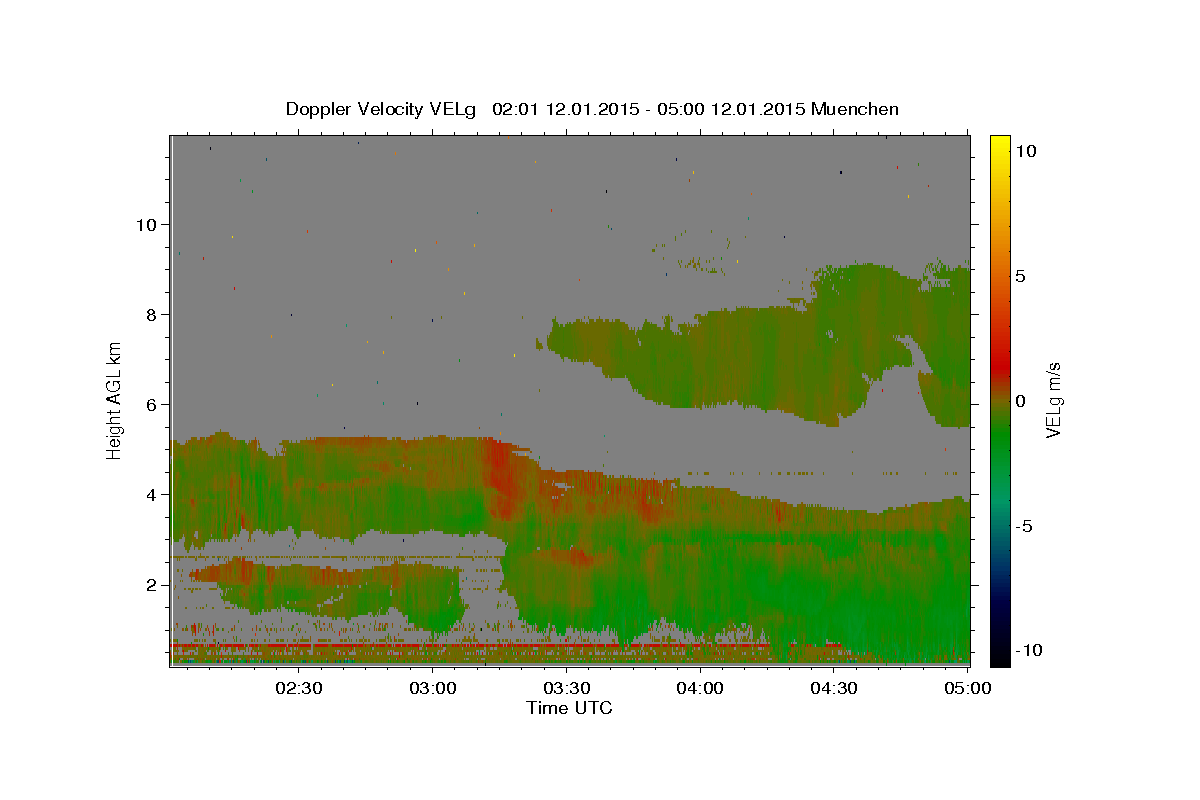Click the height axis label 2

pyautogui.click(x=152, y=585)
